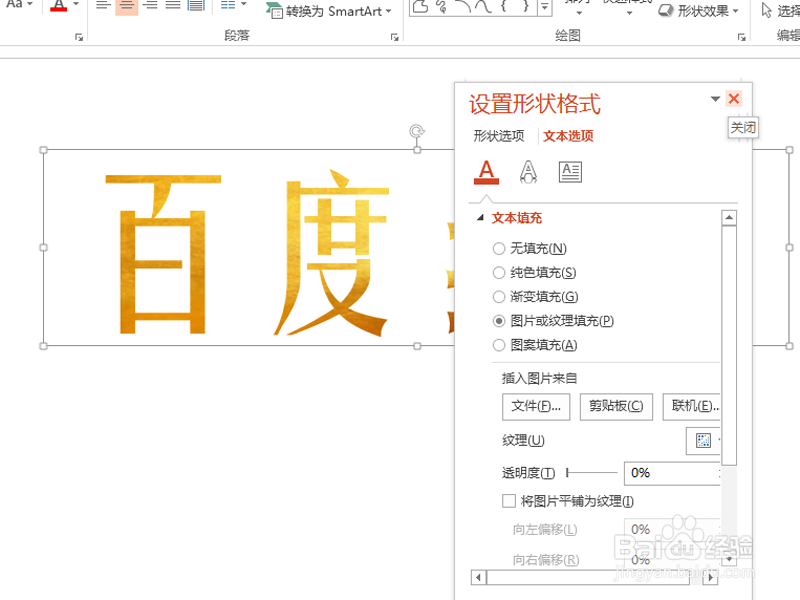Open the 段落 dialog launcher

click(x=394, y=37)
